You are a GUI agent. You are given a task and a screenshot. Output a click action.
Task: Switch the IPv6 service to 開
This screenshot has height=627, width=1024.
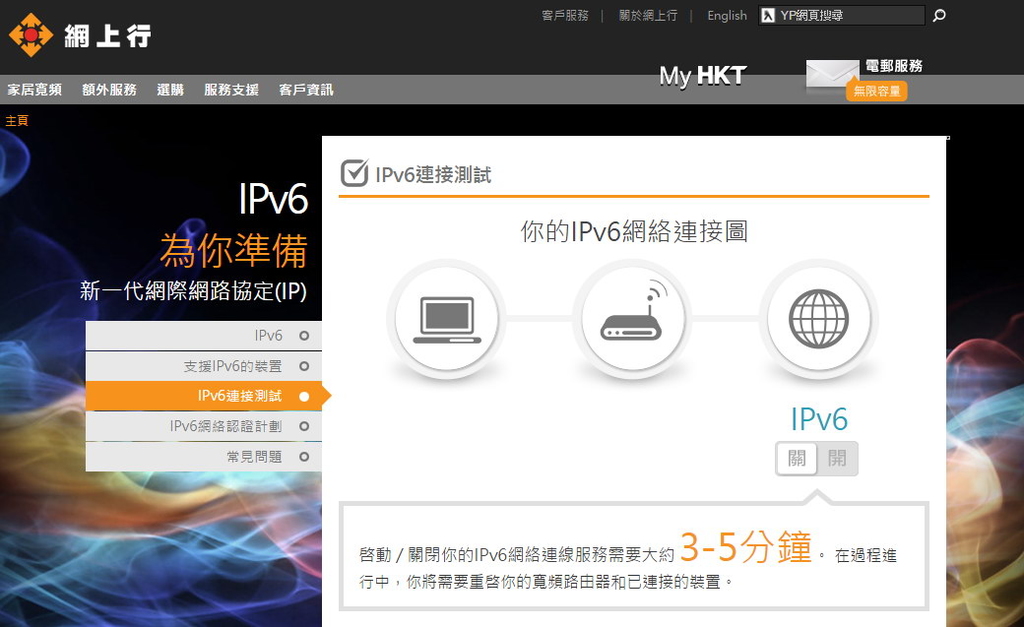pos(837,459)
